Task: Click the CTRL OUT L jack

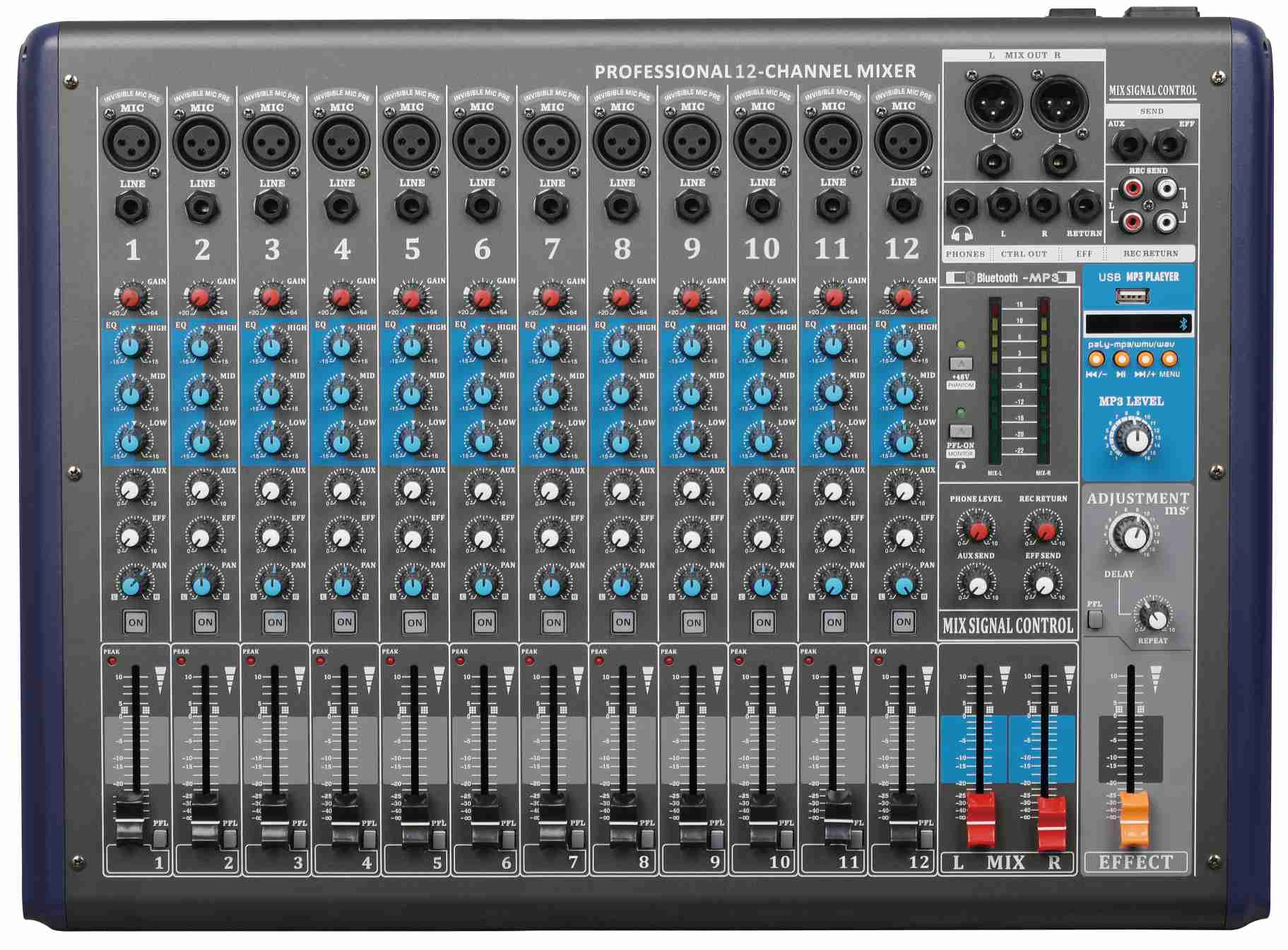Action: click(1003, 205)
